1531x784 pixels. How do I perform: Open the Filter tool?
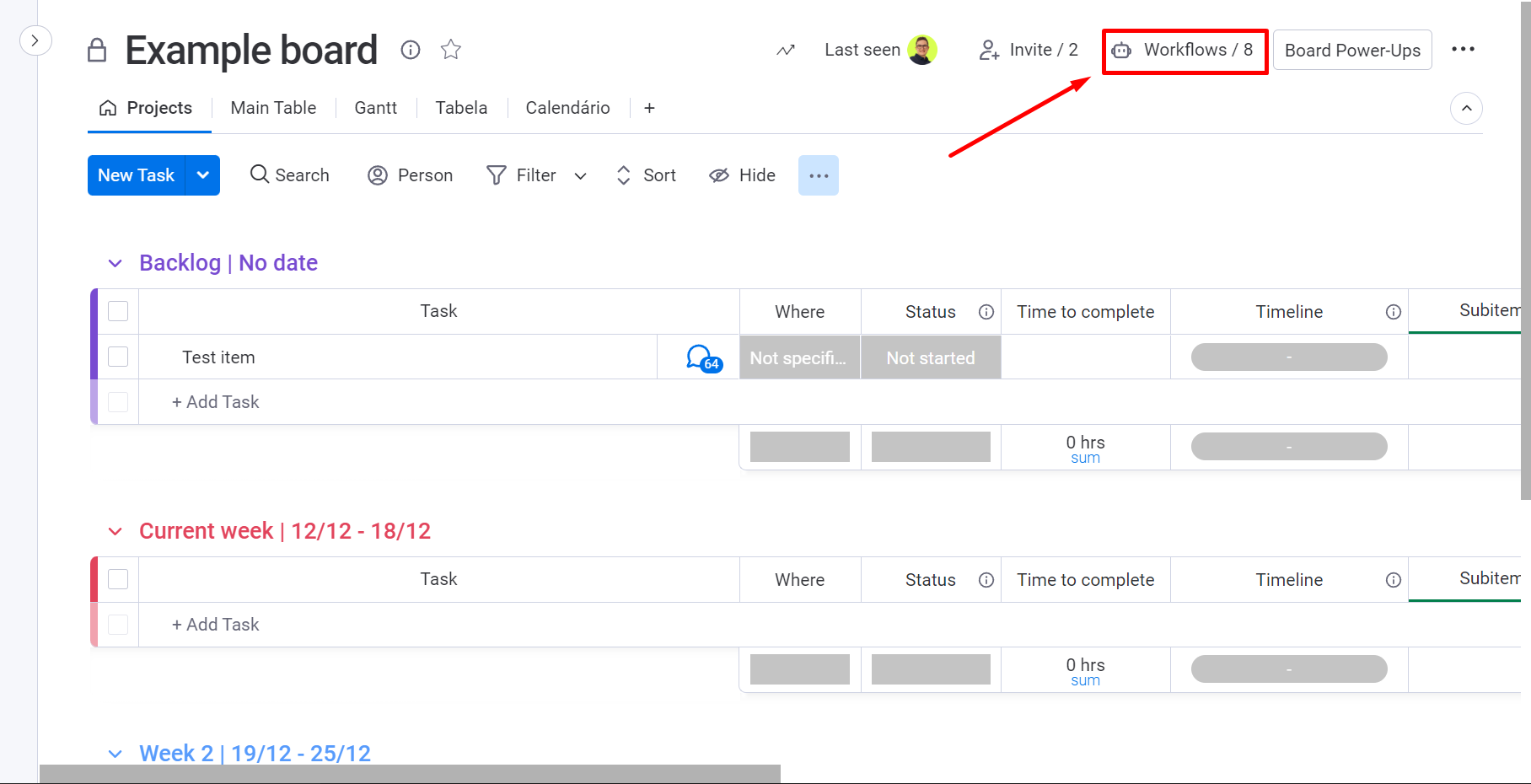pos(522,175)
